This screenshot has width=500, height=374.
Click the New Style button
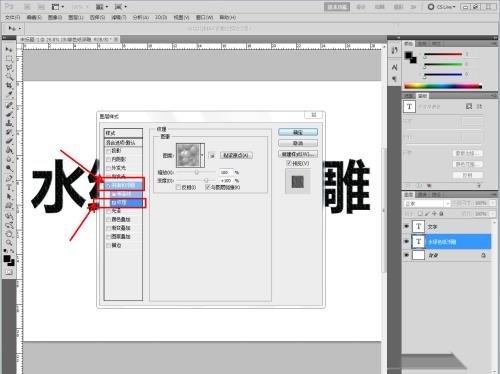coord(298,154)
